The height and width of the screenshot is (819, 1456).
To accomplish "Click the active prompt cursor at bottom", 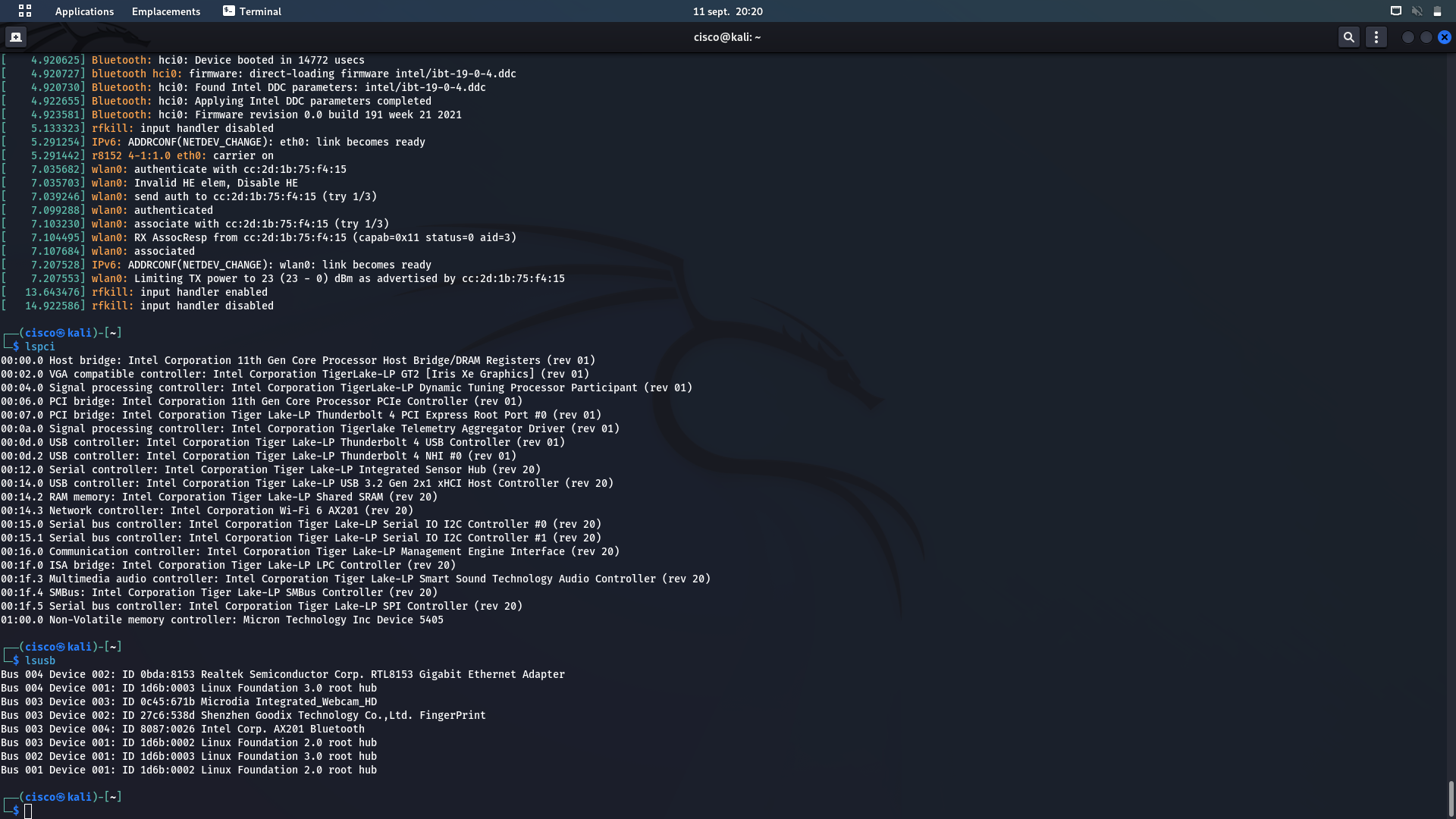I will pos(28,811).
